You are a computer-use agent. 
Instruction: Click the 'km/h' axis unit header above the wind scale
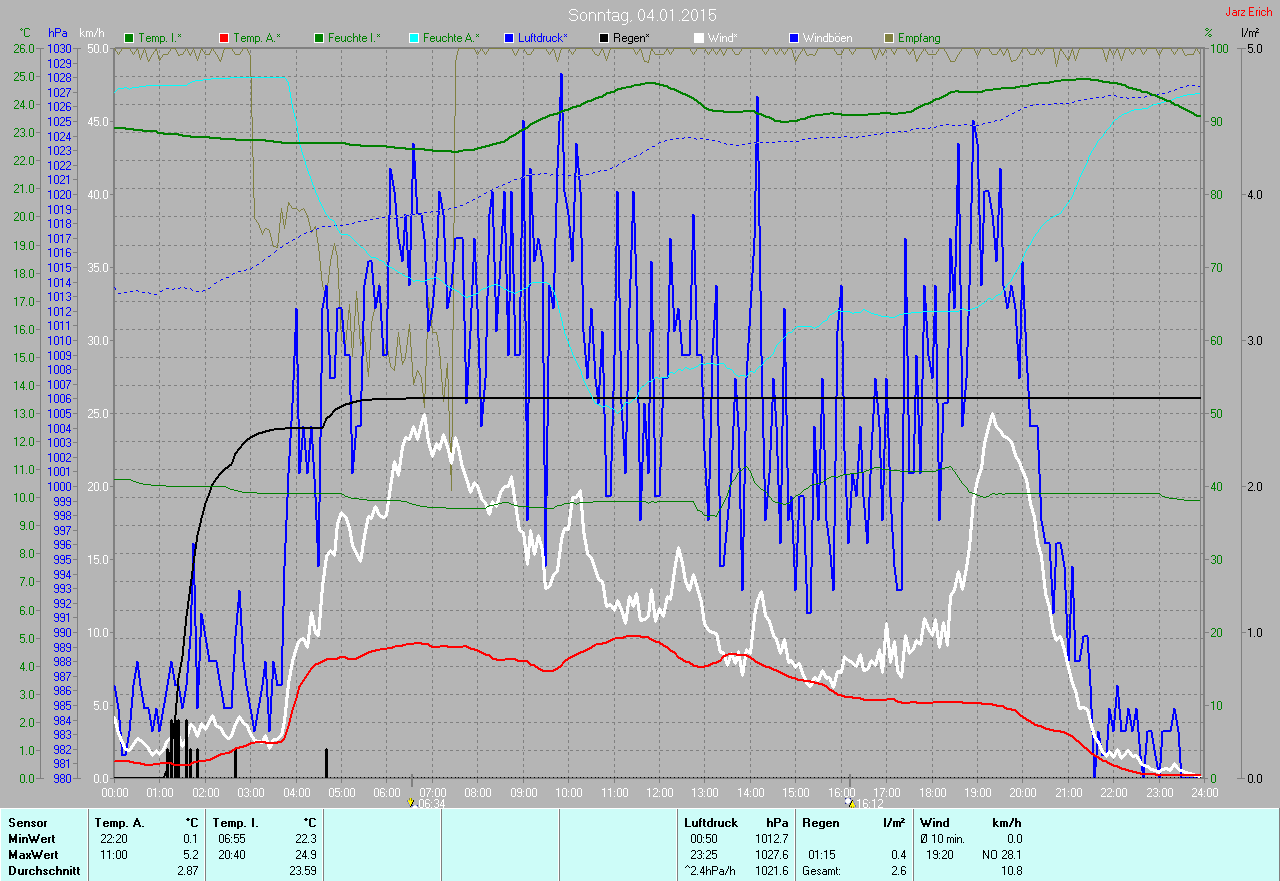pos(91,33)
